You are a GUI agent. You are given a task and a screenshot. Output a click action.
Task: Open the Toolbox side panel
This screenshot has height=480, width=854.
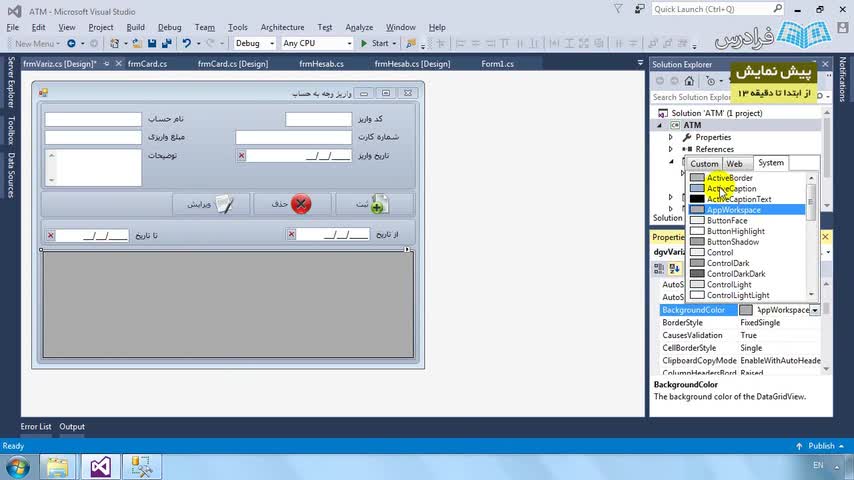[x=11, y=130]
